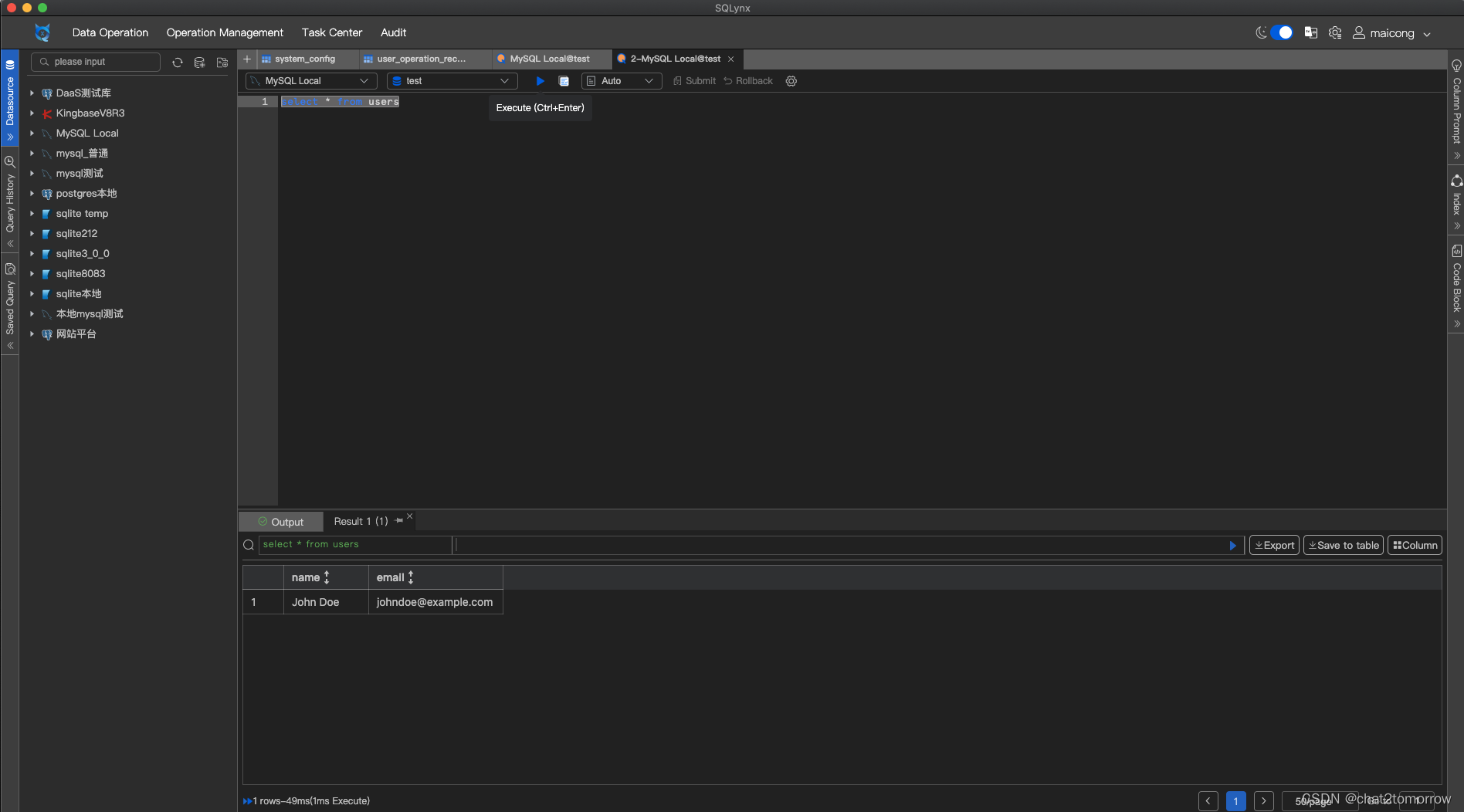The image size is (1464, 812).
Task: Expand the MySQL Local datasource node
Action: coord(31,133)
